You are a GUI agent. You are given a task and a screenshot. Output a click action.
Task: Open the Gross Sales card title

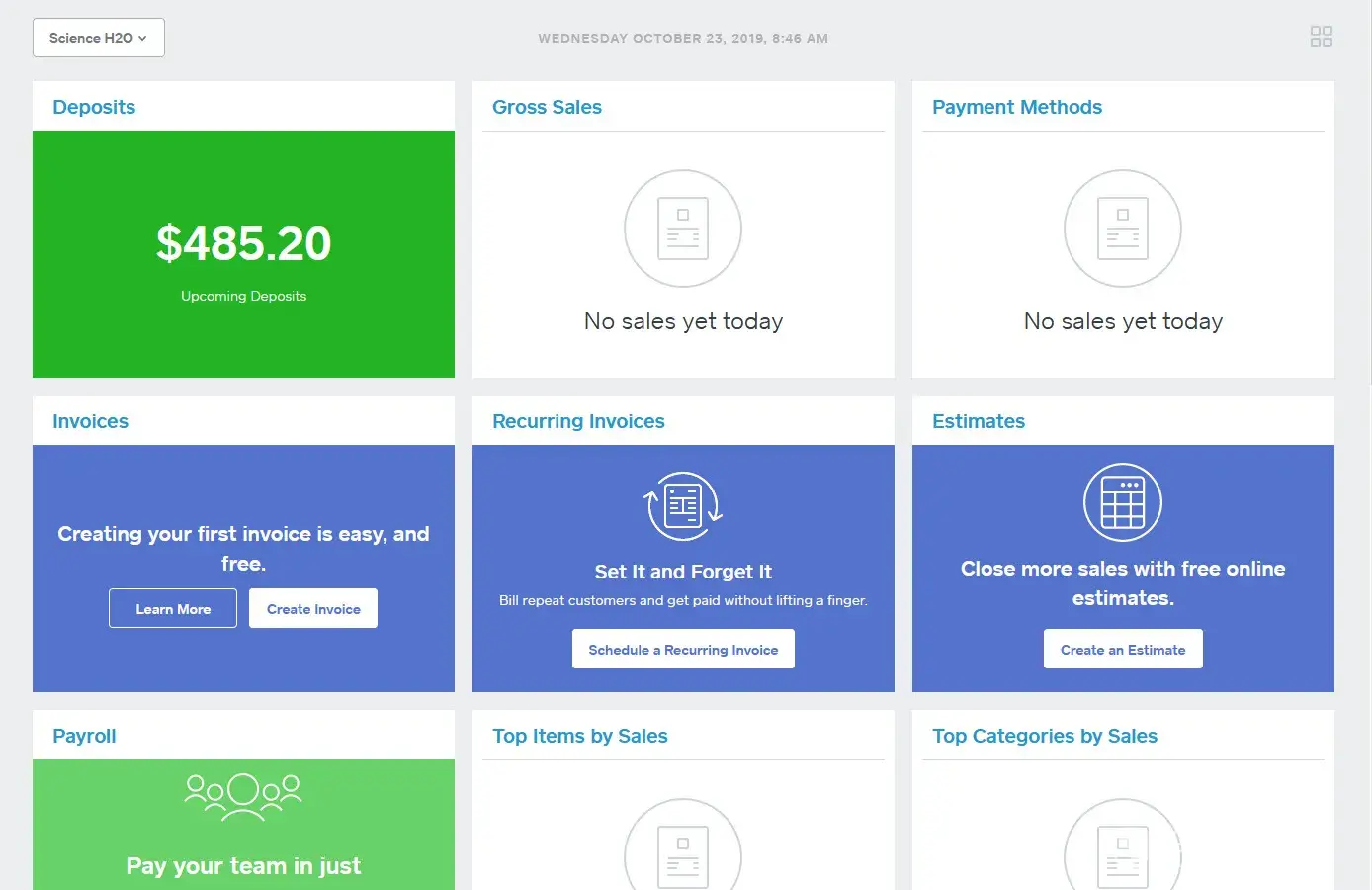pyautogui.click(x=547, y=107)
